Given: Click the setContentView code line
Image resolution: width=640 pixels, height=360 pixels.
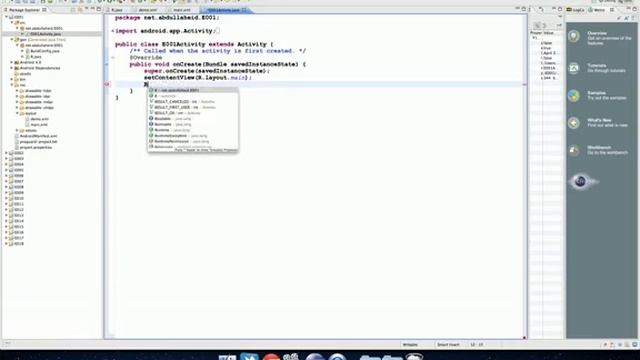Looking at the screenshot, I should (198, 78).
